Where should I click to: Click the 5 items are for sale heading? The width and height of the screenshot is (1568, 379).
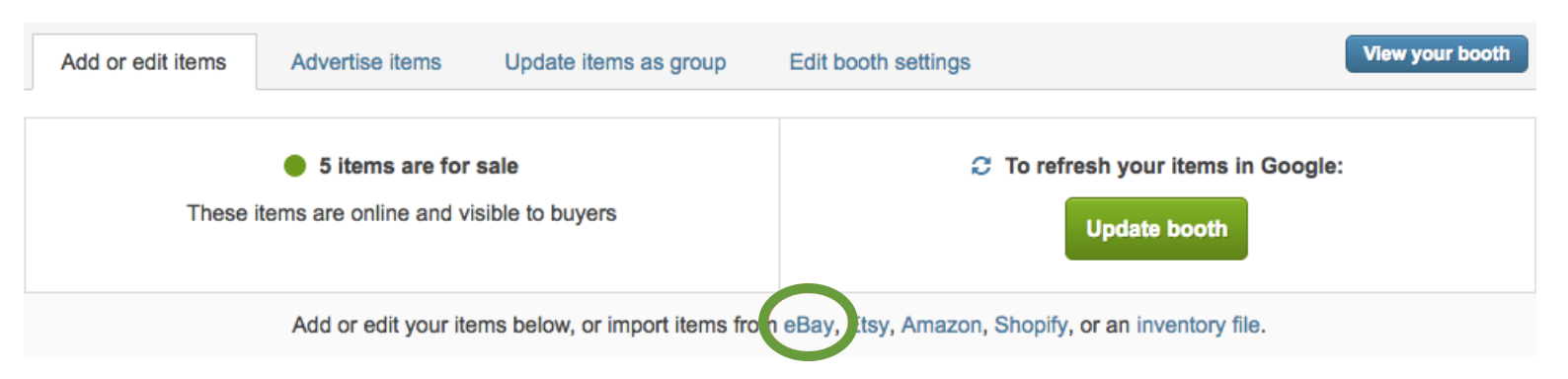[x=419, y=166]
